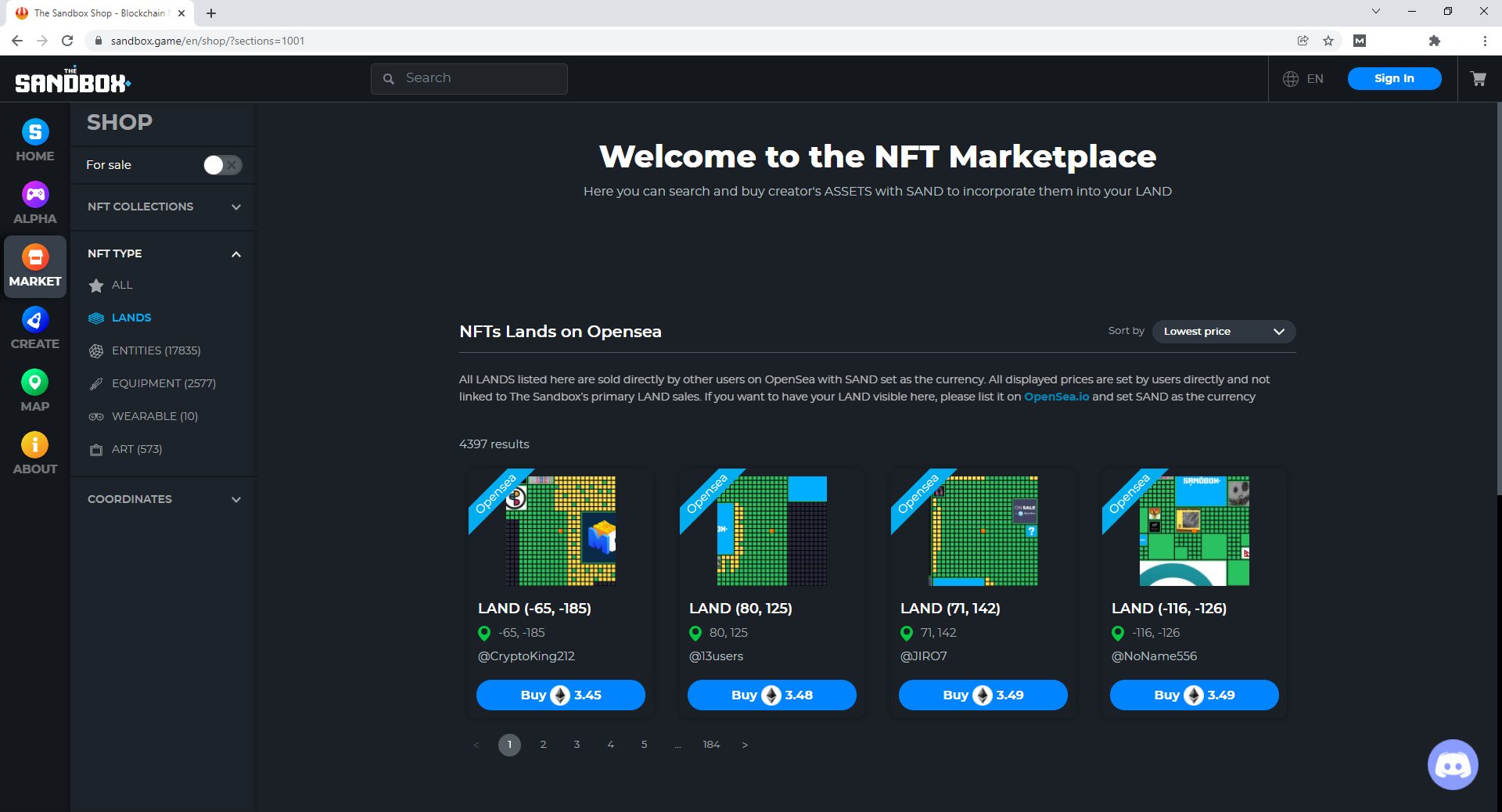Close The Sandbox Shop browser tab
Viewport: 1502px width, 812px height.
(181, 13)
